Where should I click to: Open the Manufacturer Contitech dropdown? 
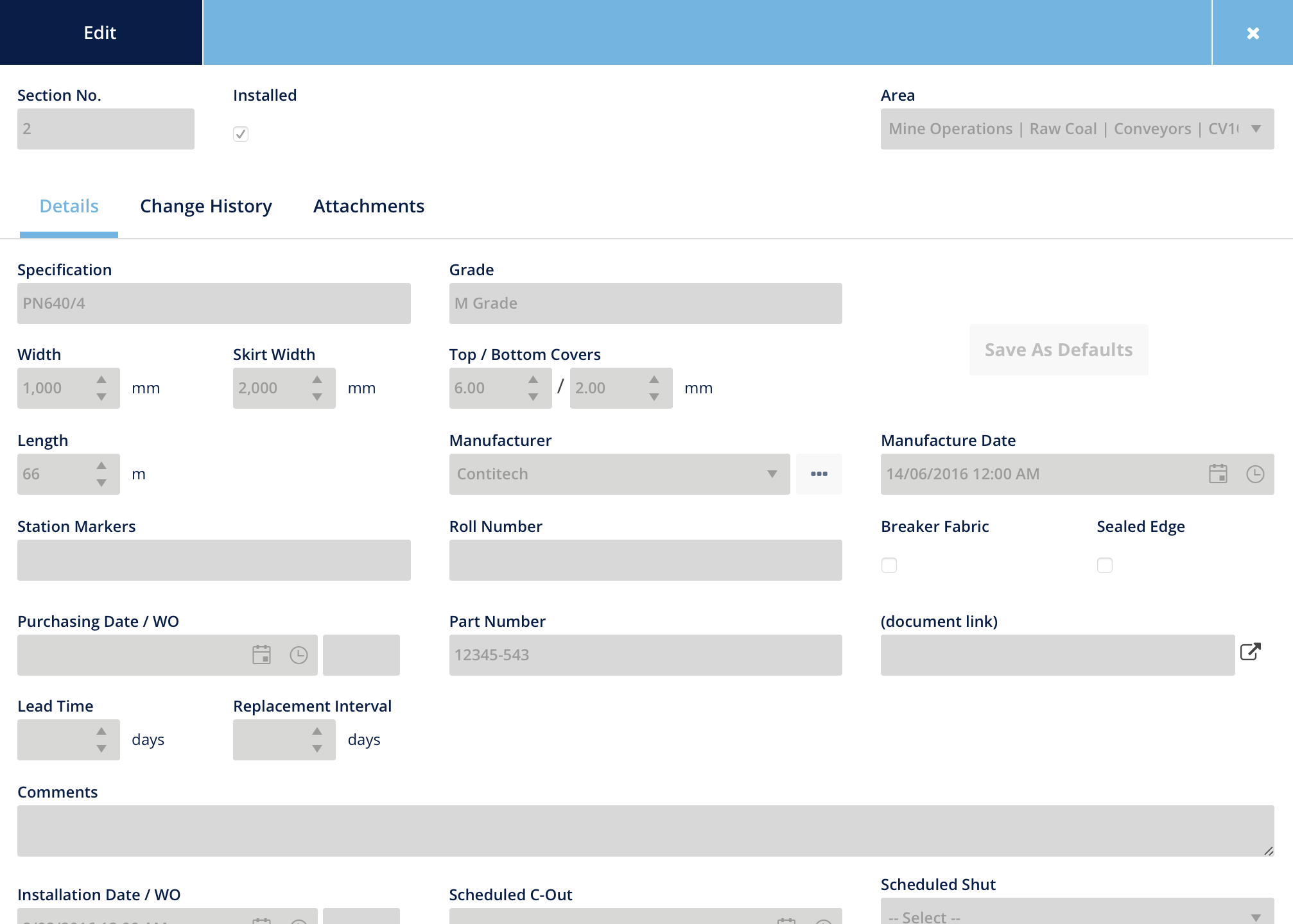click(x=620, y=474)
